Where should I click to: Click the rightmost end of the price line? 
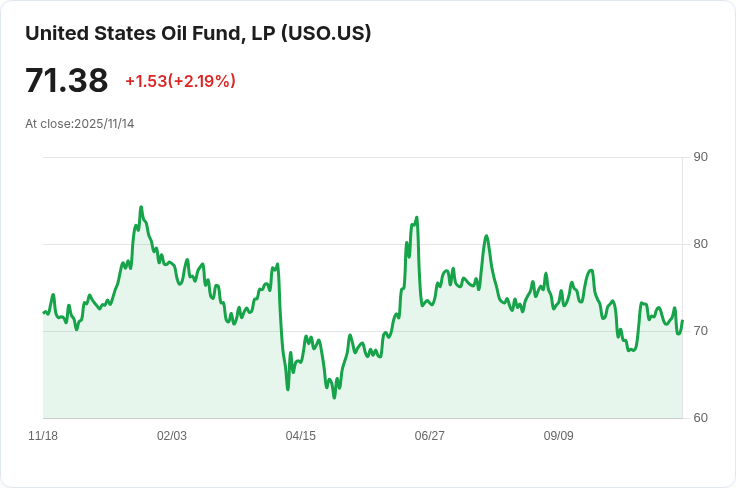click(682, 322)
